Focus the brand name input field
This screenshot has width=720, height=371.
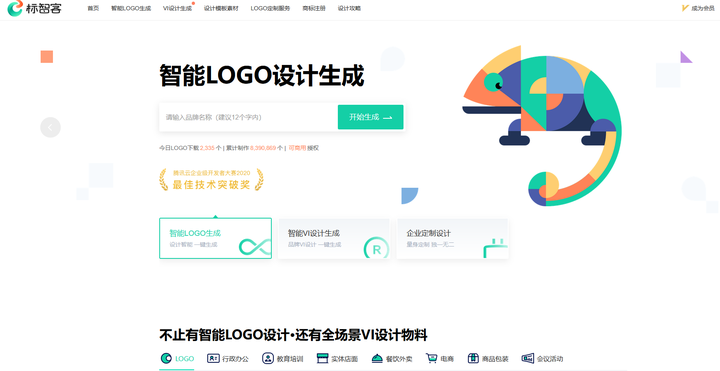248,117
